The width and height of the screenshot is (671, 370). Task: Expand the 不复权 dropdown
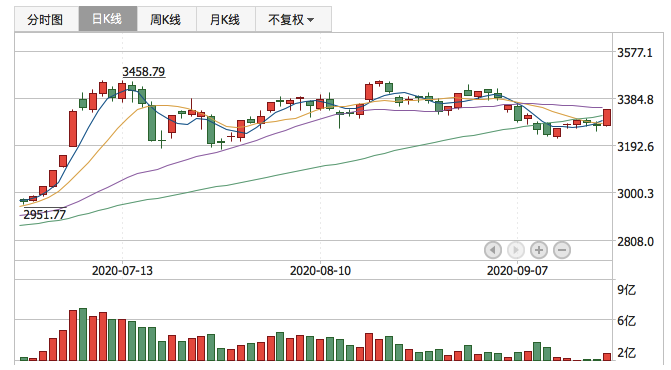(x=293, y=19)
